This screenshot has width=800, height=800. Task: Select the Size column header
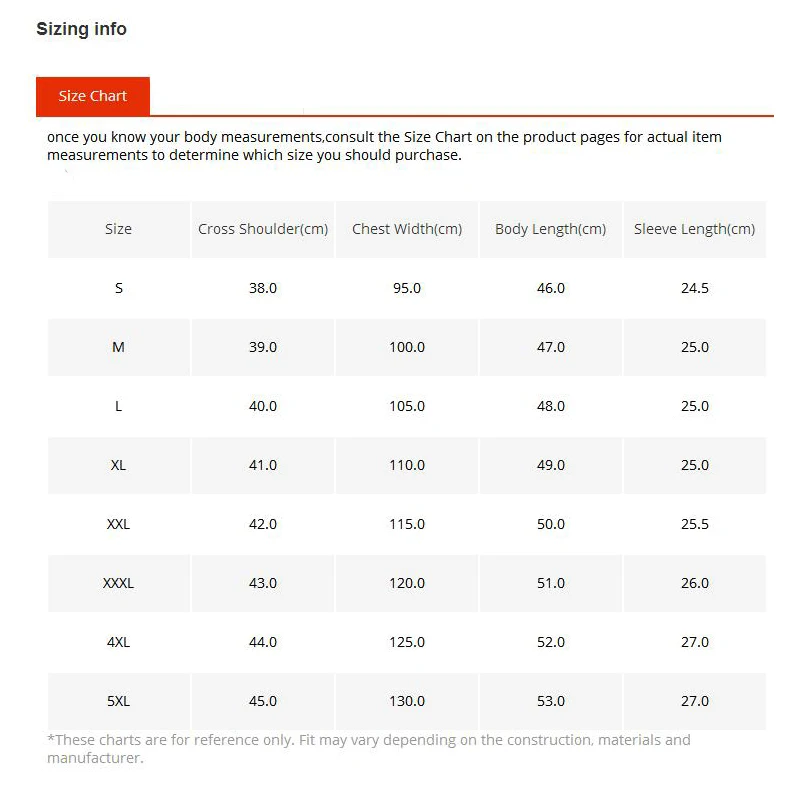pyautogui.click(x=118, y=229)
